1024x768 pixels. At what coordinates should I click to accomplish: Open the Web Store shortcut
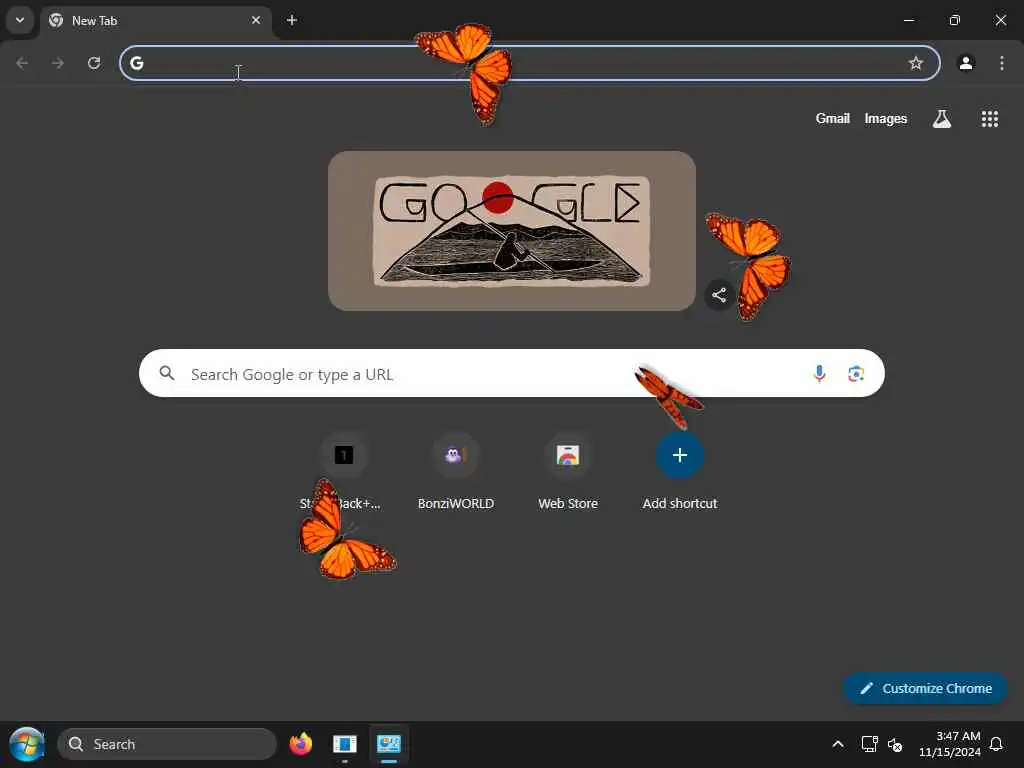click(x=568, y=472)
